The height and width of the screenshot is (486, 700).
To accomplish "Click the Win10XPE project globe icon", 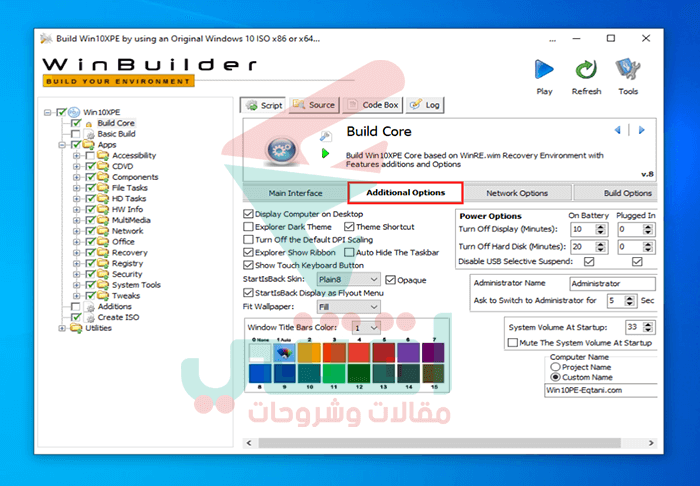I will point(75,112).
